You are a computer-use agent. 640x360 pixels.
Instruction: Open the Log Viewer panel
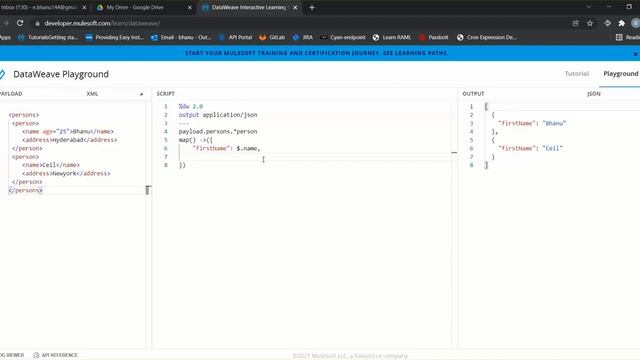12,355
